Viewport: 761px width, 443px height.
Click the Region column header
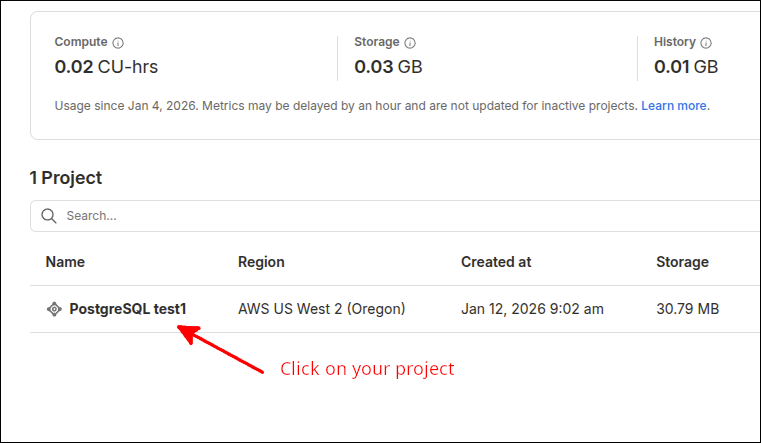[261, 262]
